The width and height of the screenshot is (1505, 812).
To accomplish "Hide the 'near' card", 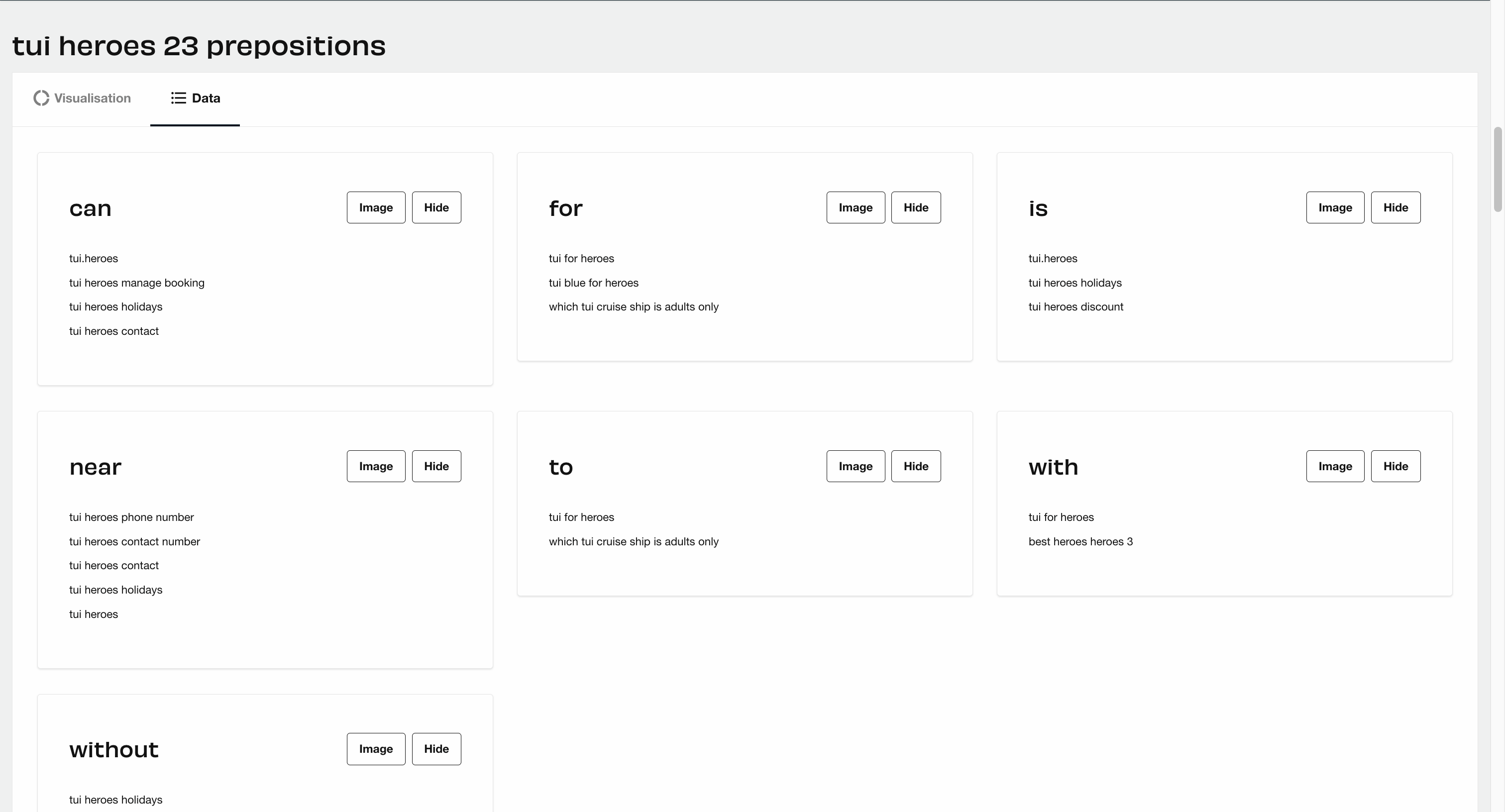I will coord(436,466).
